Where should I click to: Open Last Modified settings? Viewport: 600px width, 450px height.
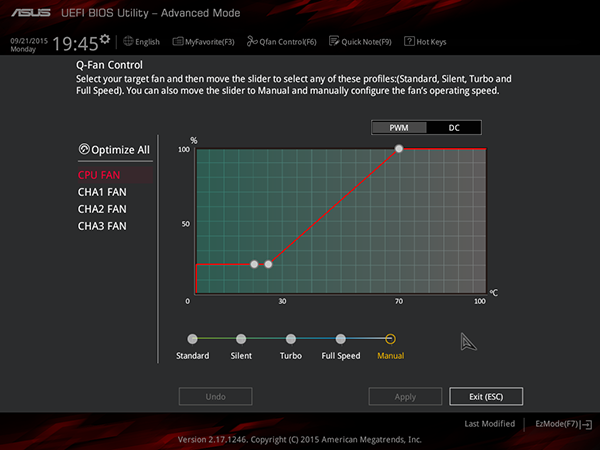(x=489, y=424)
